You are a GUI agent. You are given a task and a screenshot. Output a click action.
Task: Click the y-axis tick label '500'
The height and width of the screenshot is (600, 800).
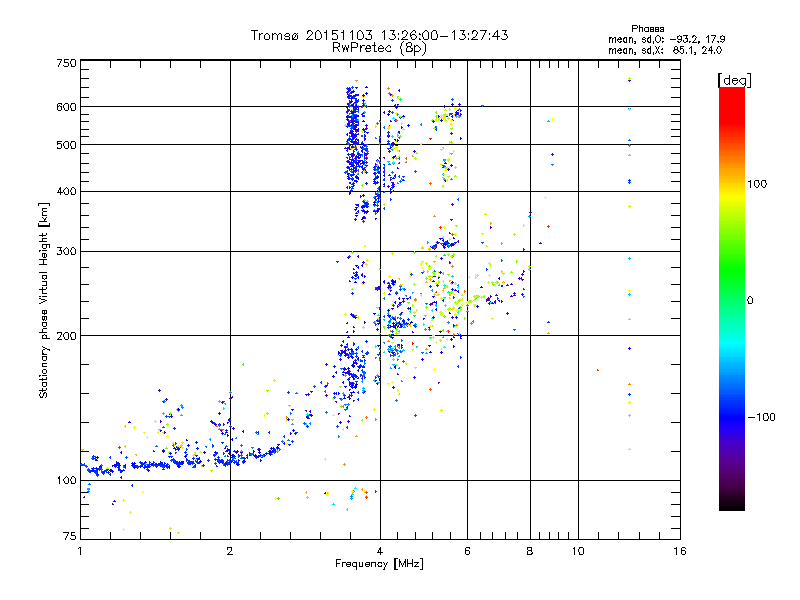tap(66, 145)
